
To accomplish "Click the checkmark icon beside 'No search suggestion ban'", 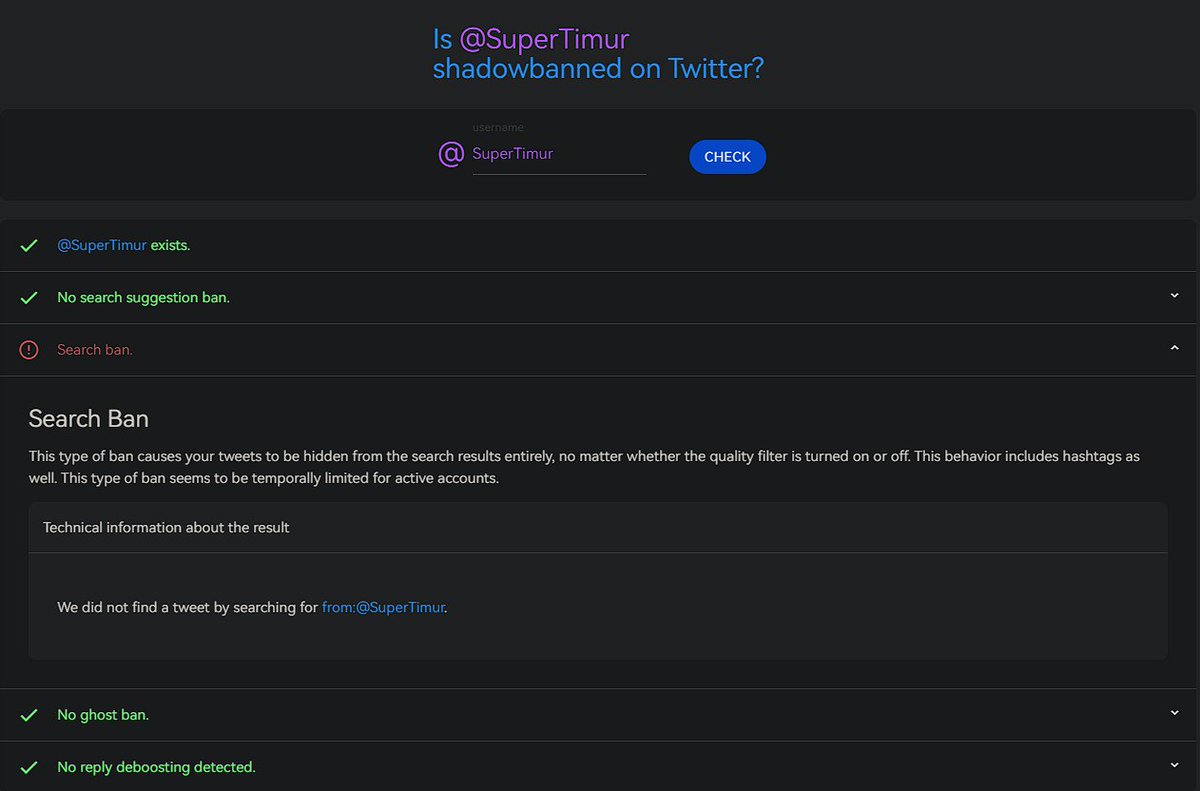I will tap(29, 298).
